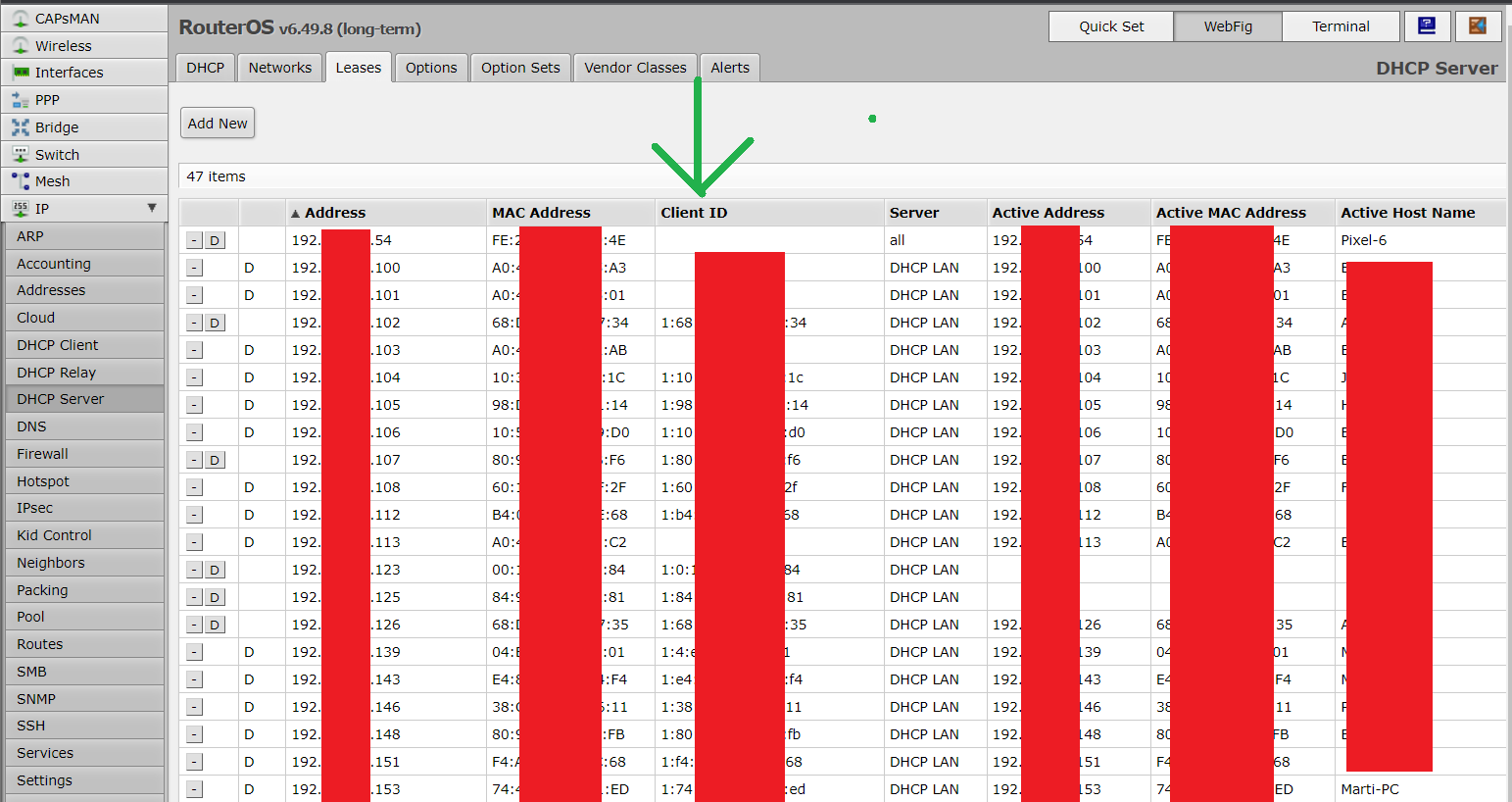Click the Wireless antenna icon in the sidebar

click(x=21, y=46)
